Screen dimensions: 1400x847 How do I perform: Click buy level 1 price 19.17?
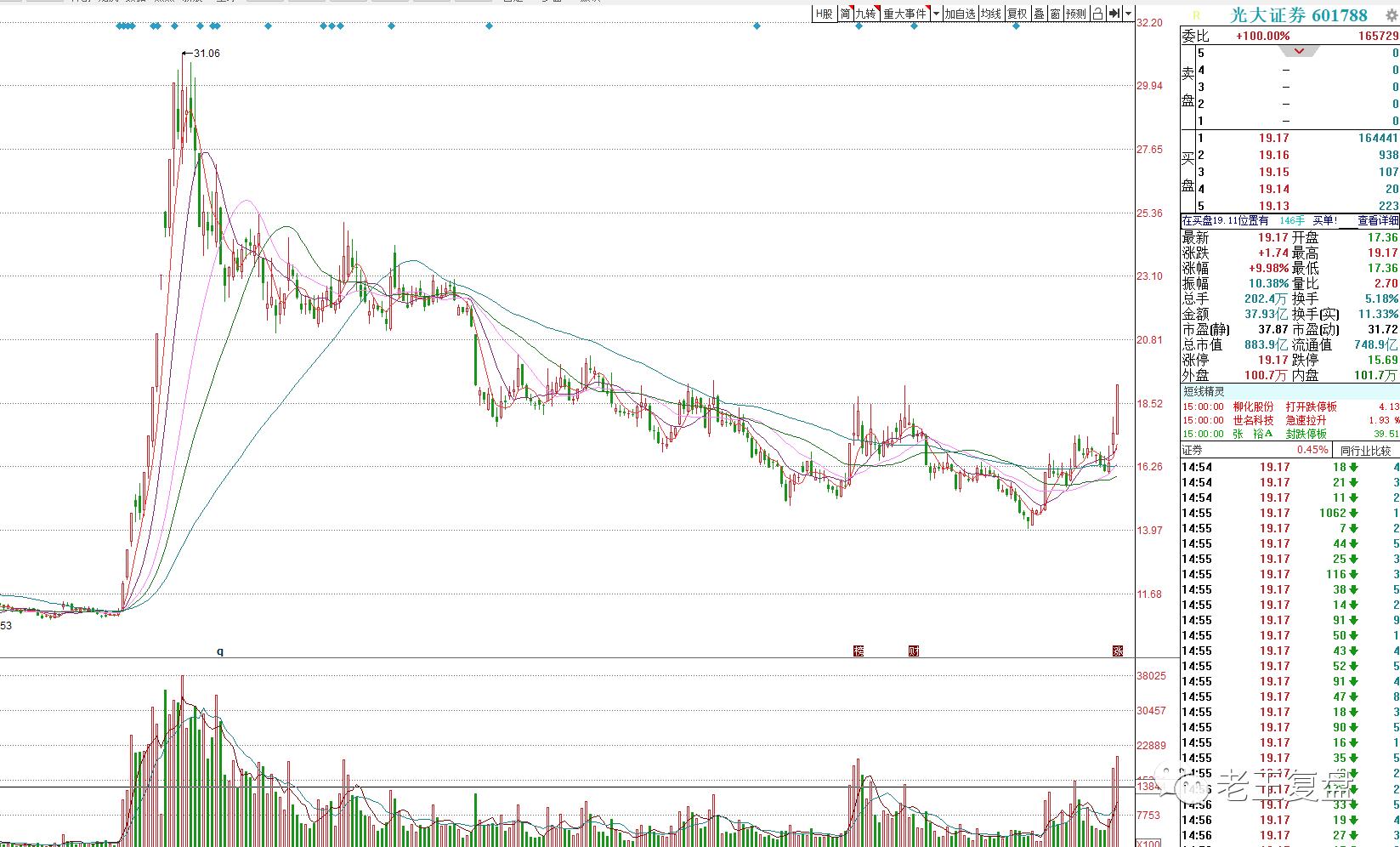[1274, 138]
